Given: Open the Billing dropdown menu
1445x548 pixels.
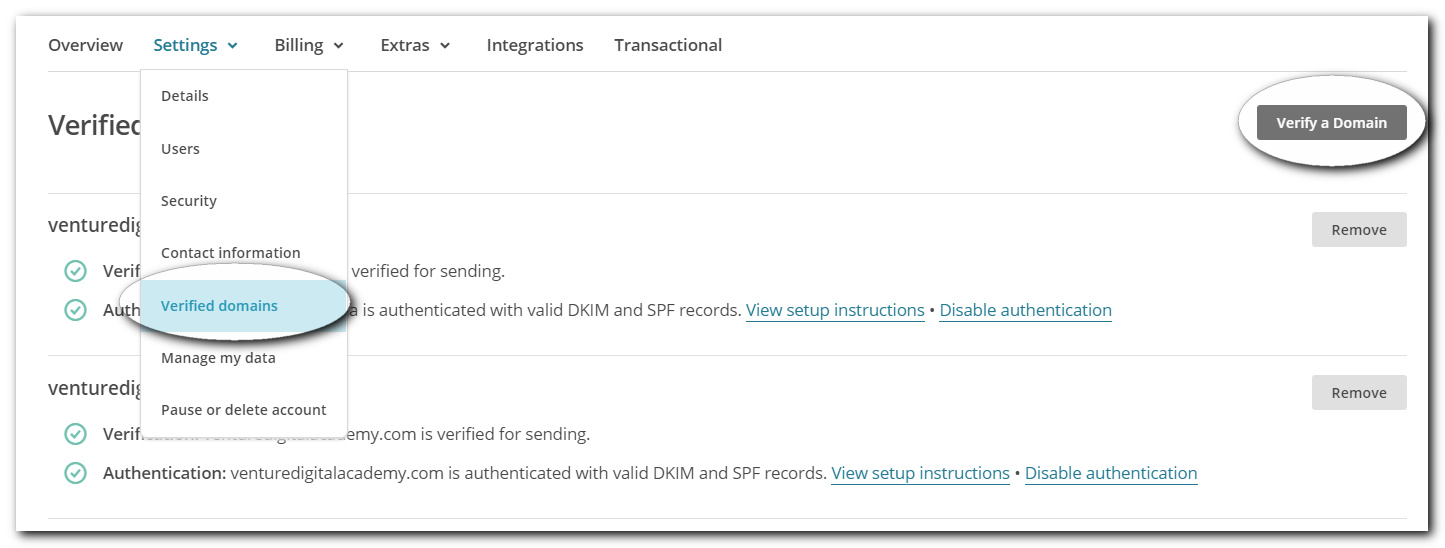Looking at the screenshot, I should (x=309, y=45).
